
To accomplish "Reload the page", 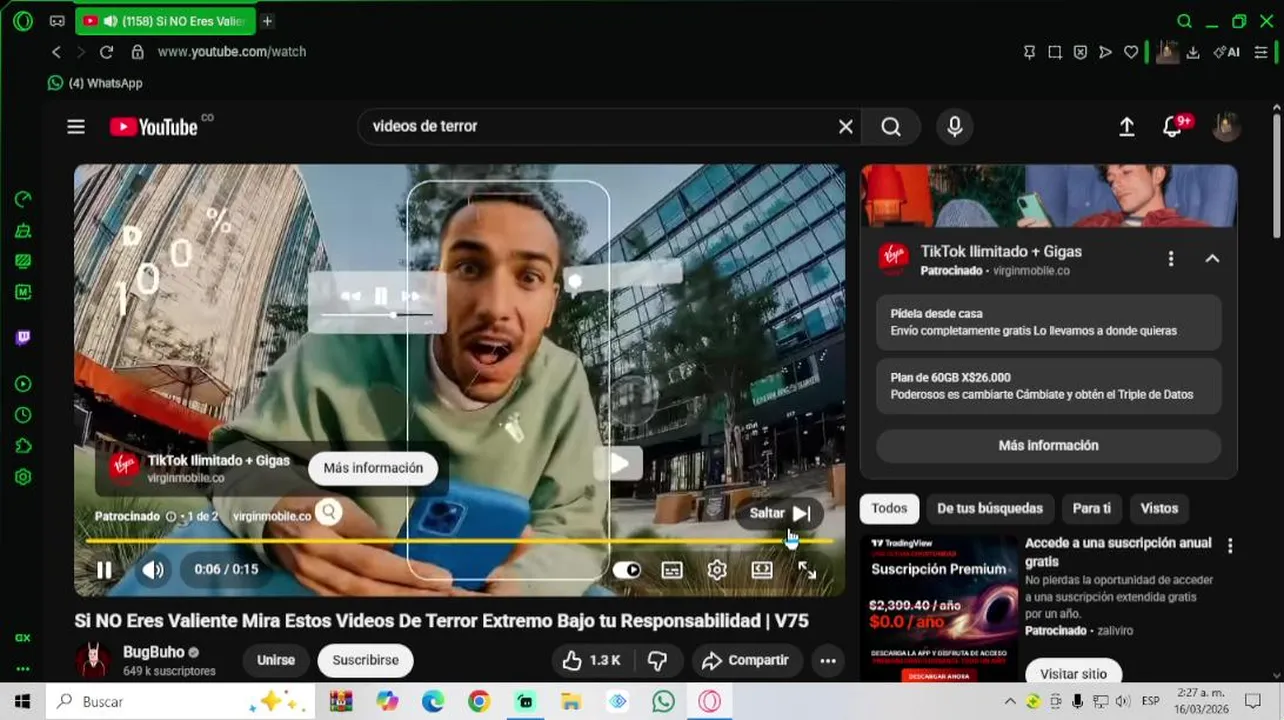I will coord(106,52).
